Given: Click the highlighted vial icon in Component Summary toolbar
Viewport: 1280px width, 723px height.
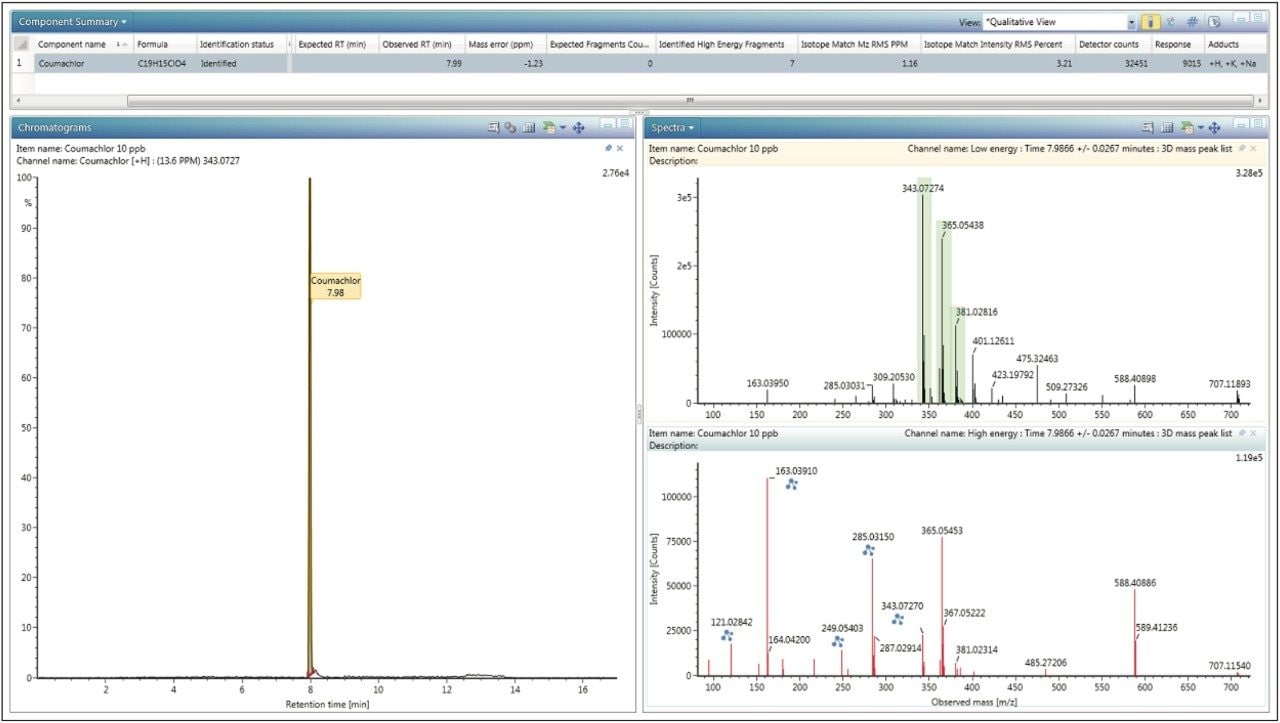Looking at the screenshot, I should 1151,22.
